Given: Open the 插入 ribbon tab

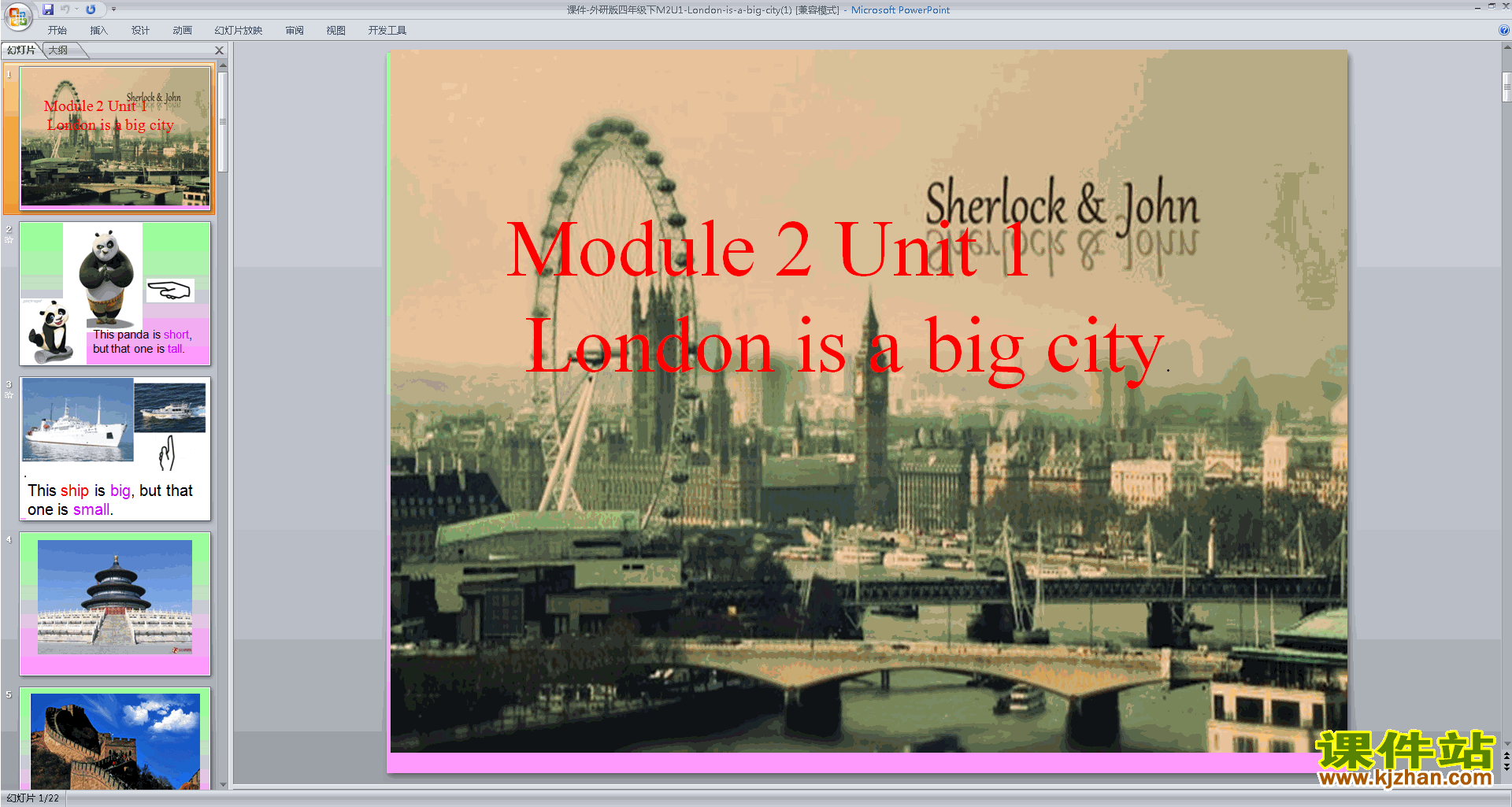Looking at the screenshot, I should (98, 31).
